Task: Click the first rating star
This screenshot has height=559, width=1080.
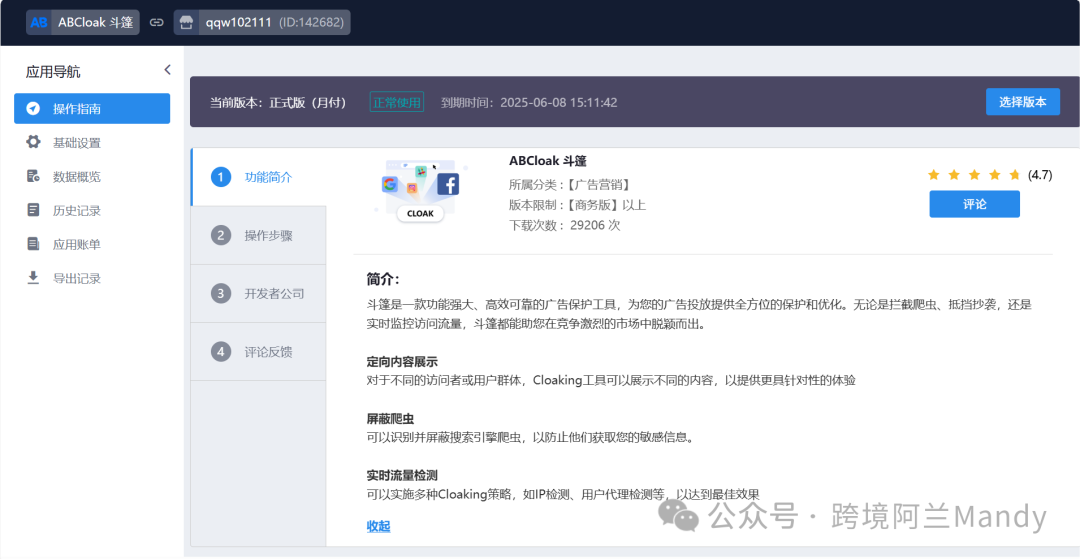Action: coord(933,174)
